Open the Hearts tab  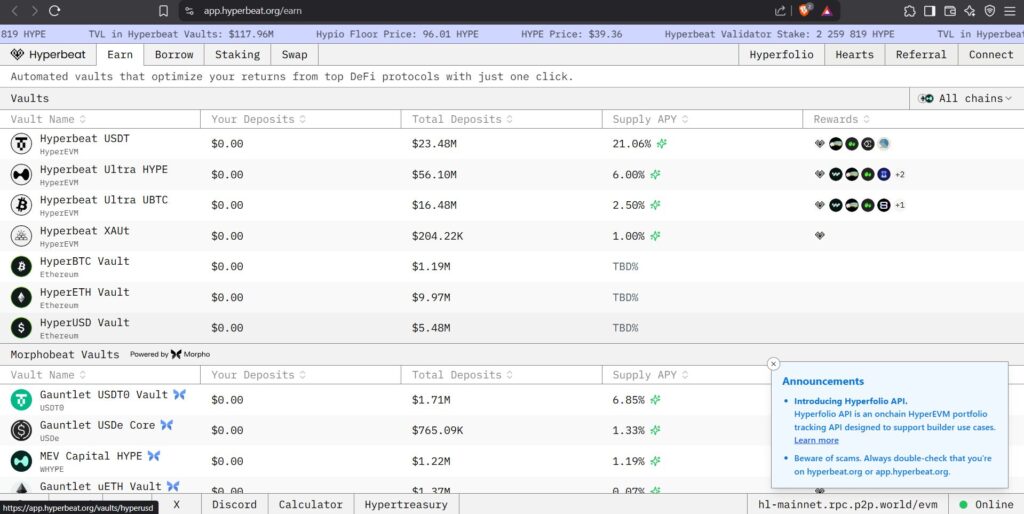click(x=854, y=55)
